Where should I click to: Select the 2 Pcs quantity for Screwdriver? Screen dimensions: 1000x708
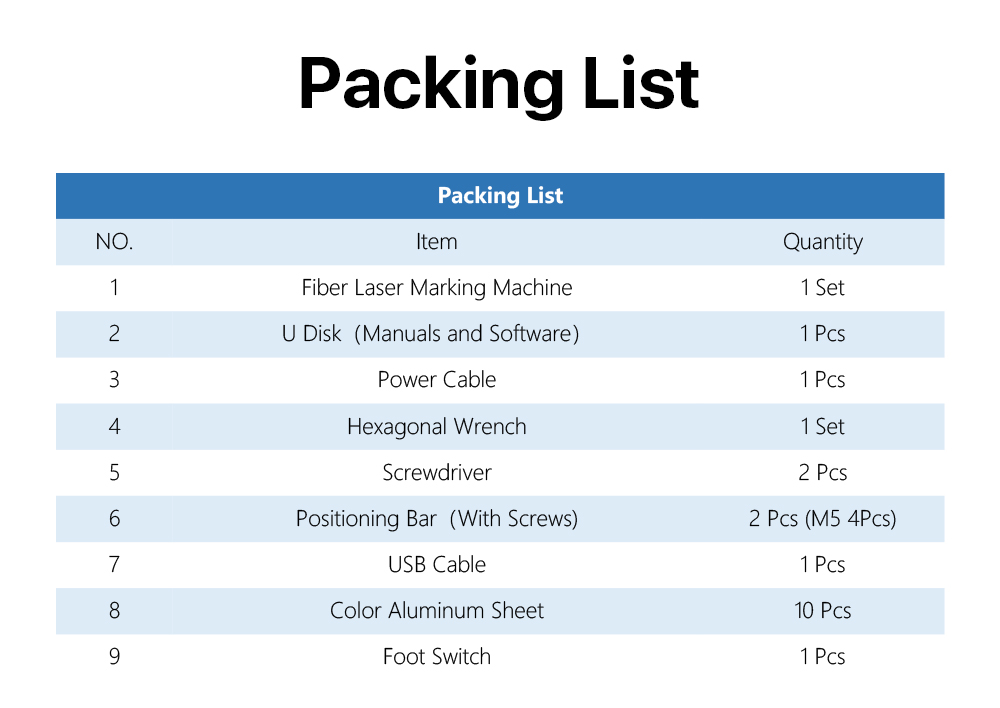823,473
